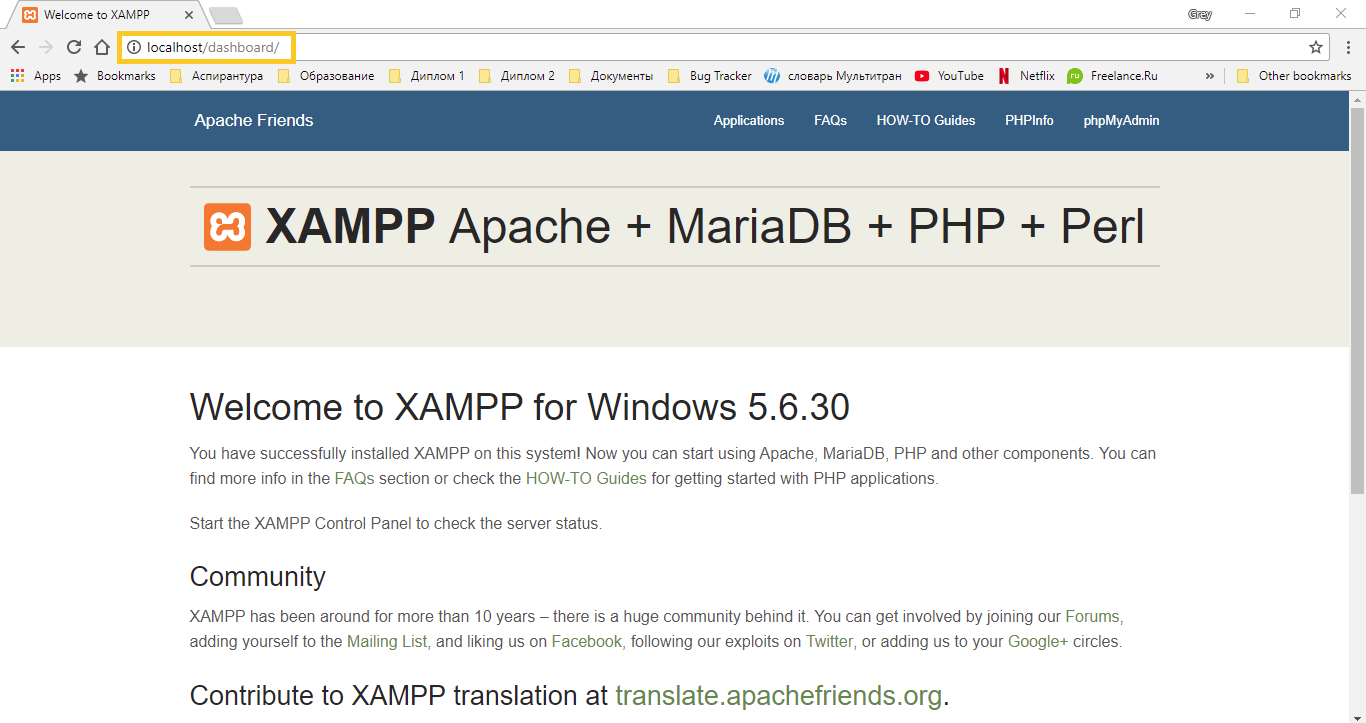
Task: Bookmark this page with the star icon
Action: 1316,47
